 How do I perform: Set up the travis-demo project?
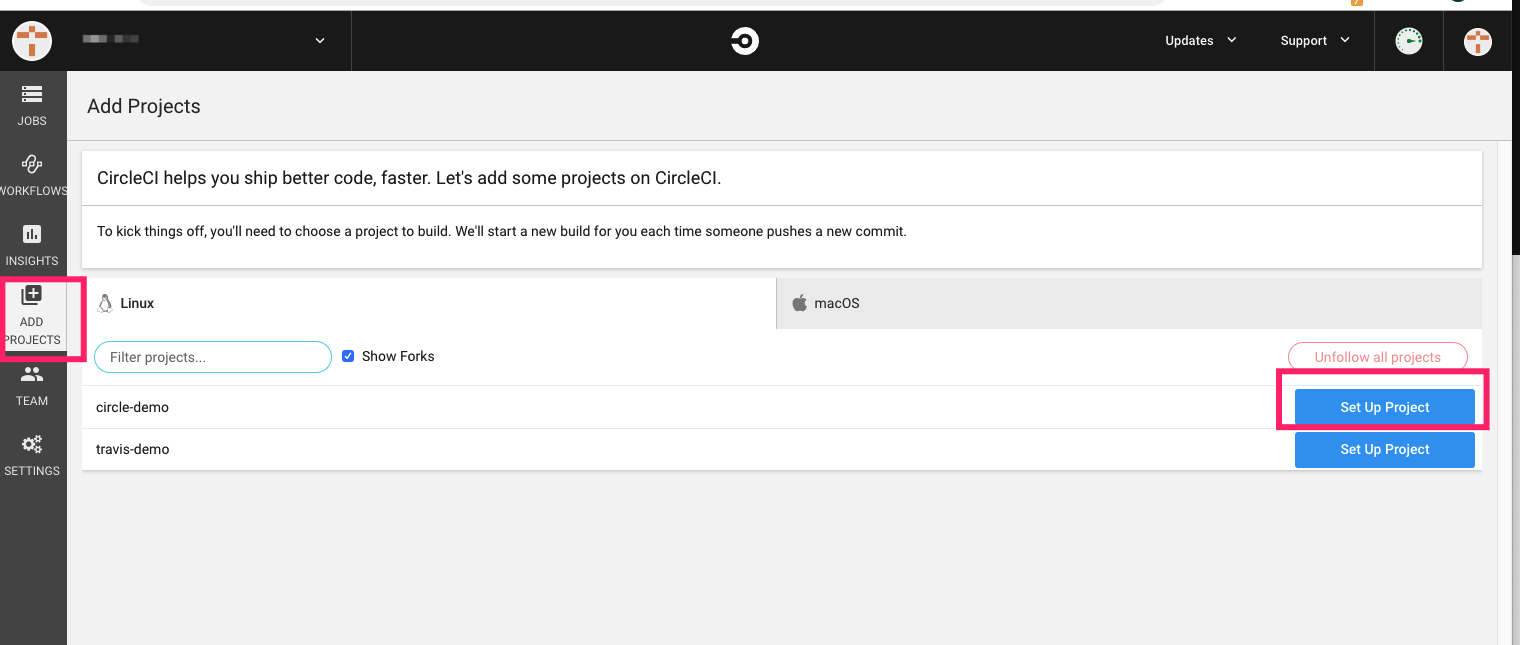pos(1385,449)
